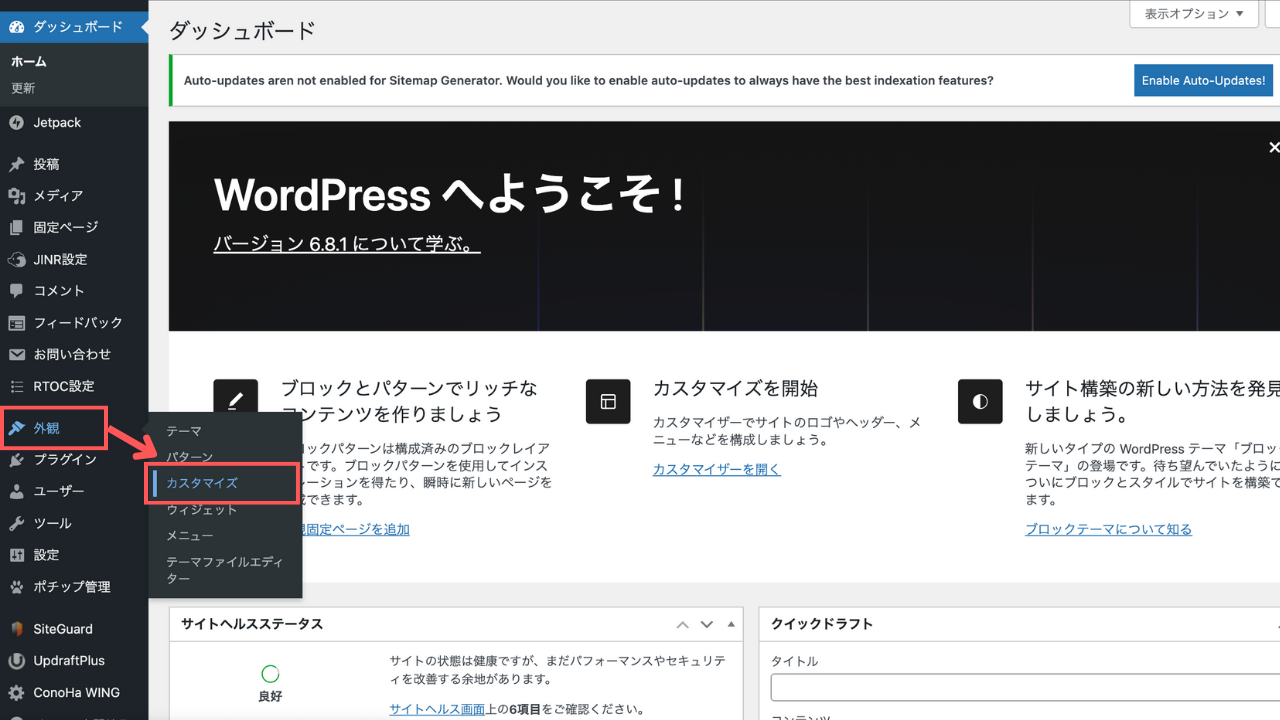Click the Dashboard gauge icon in sidebar

coord(16,27)
